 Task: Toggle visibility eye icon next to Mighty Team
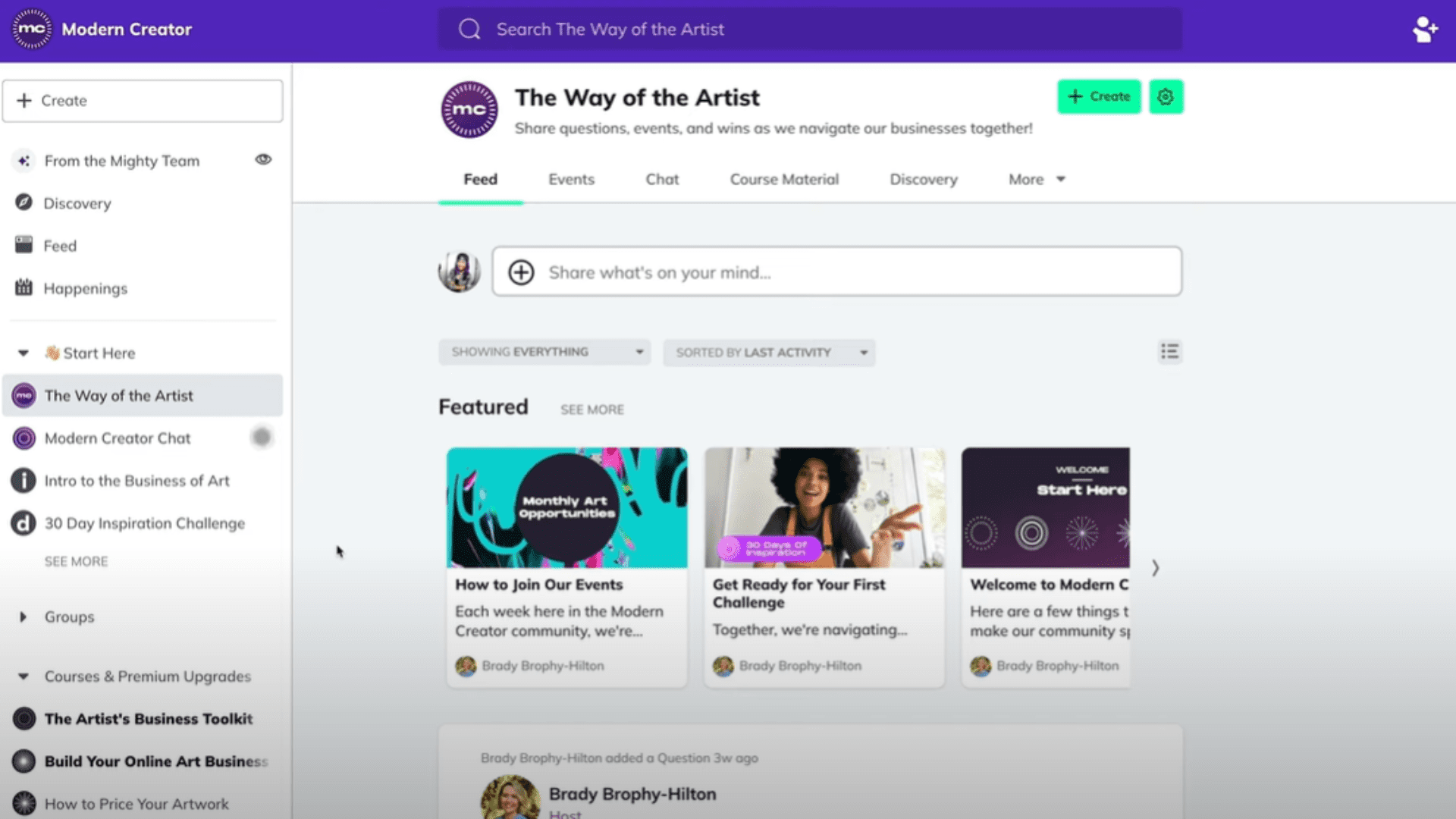tap(263, 159)
